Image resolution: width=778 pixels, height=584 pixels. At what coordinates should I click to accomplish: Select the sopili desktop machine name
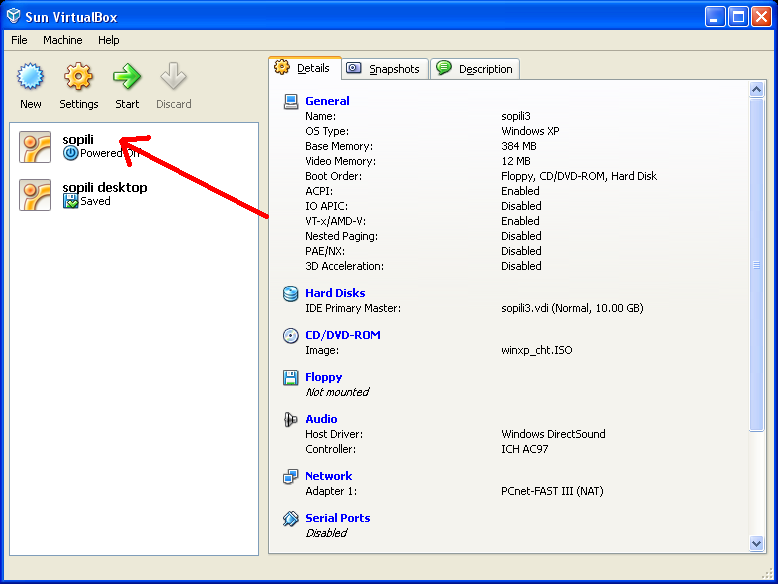(x=105, y=188)
